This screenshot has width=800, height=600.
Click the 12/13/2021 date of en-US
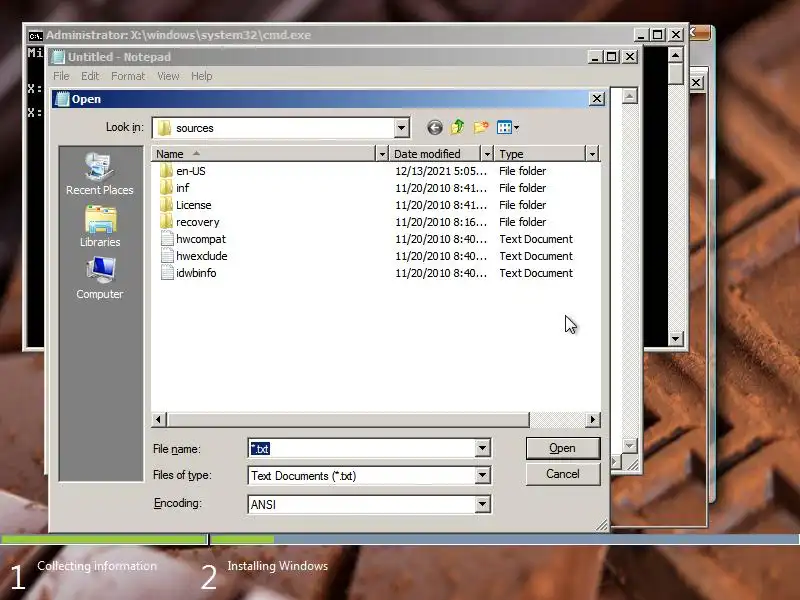(x=441, y=171)
